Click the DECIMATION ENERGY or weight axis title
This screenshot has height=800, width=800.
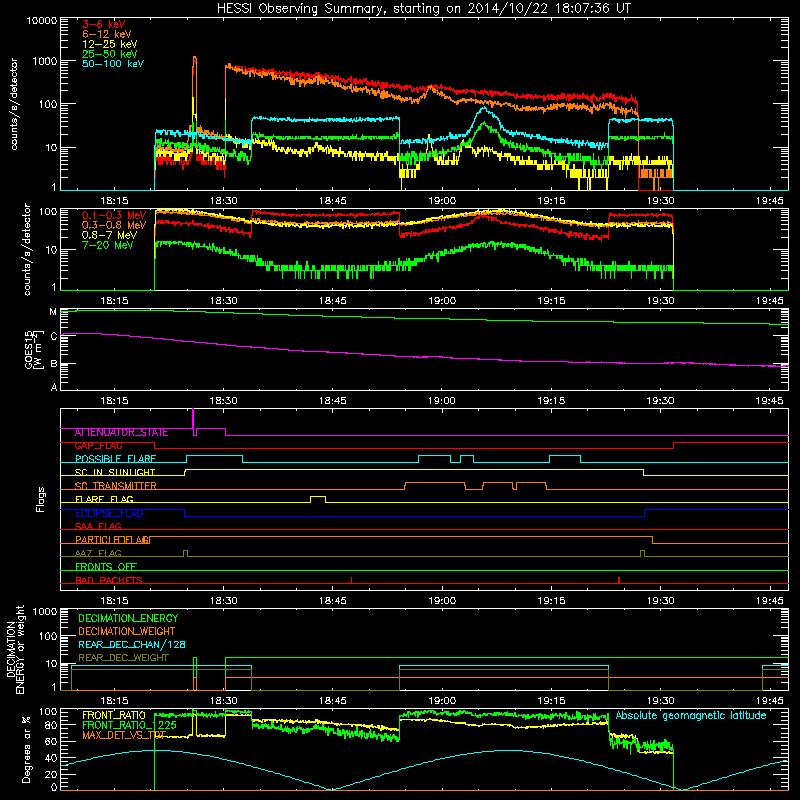click(15, 649)
